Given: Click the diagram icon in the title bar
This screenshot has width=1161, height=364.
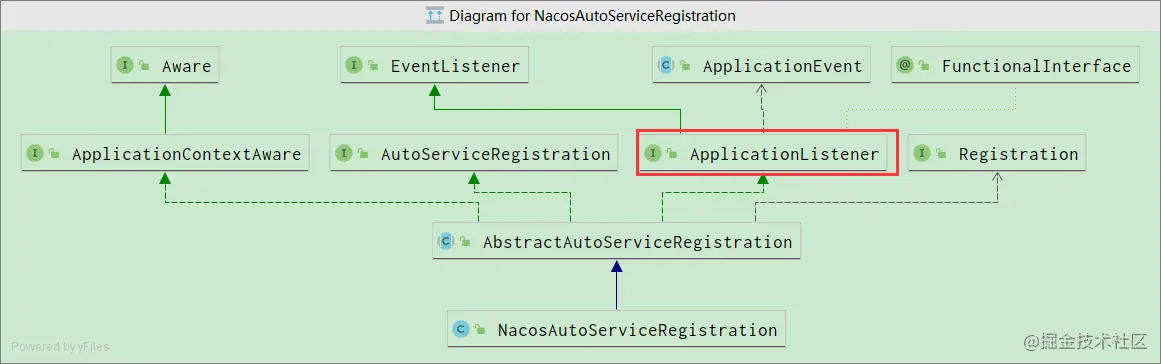Looking at the screenshot, I should (435, 16).
